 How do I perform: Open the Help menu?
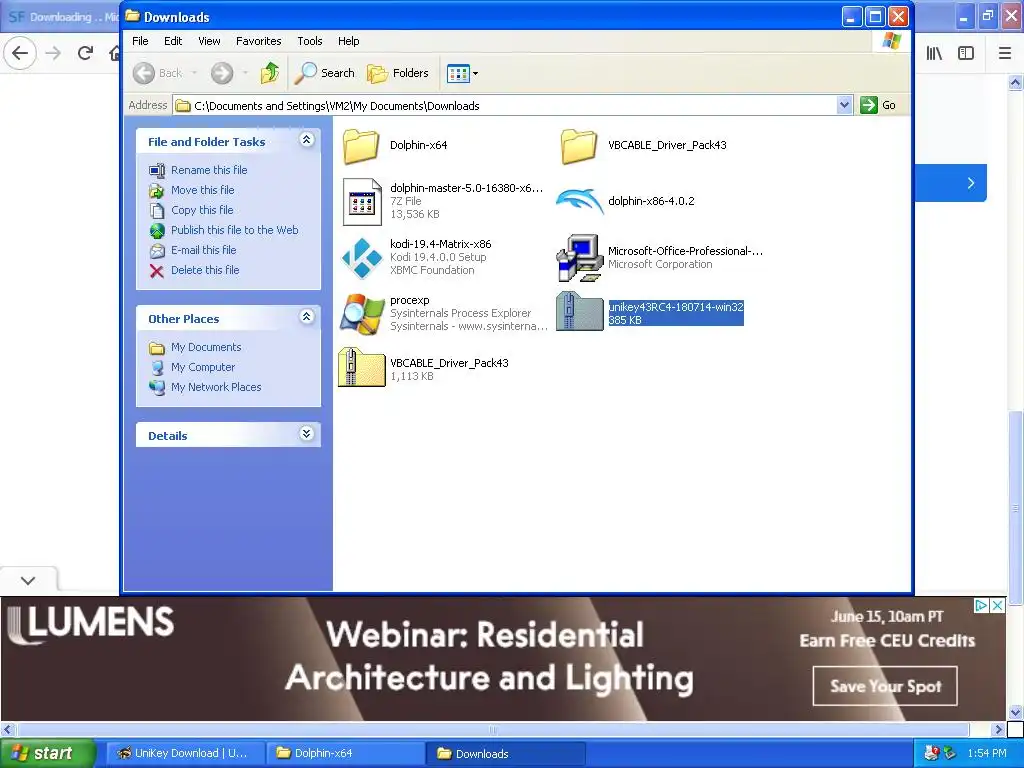tap(349, 40)
